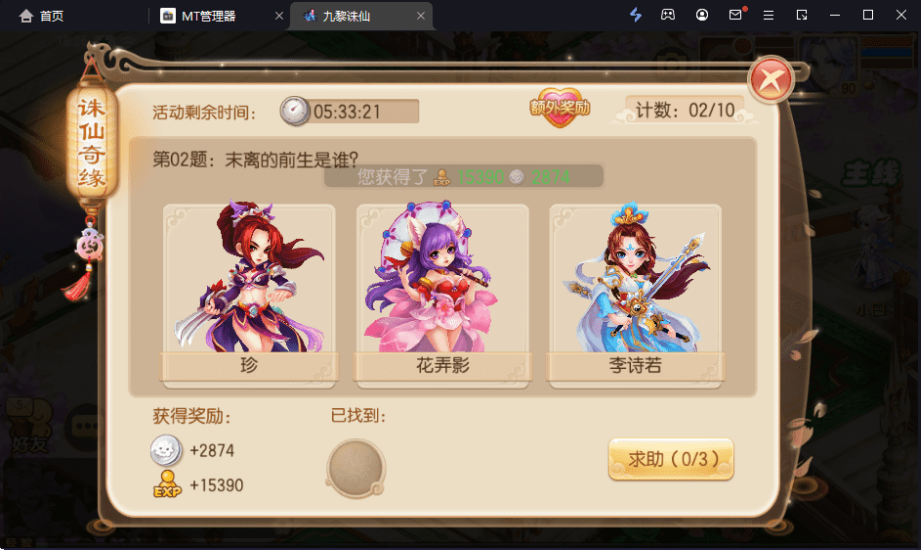Viewport: 921px width, 550px height.
Task: Click the lightning bolt boost icon
Action: click(636, 15)
